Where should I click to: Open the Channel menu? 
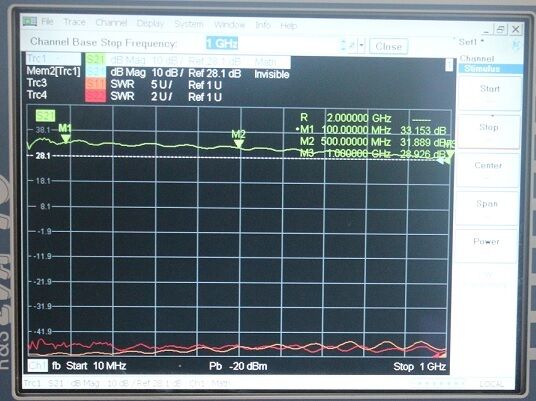coord(111,23)
